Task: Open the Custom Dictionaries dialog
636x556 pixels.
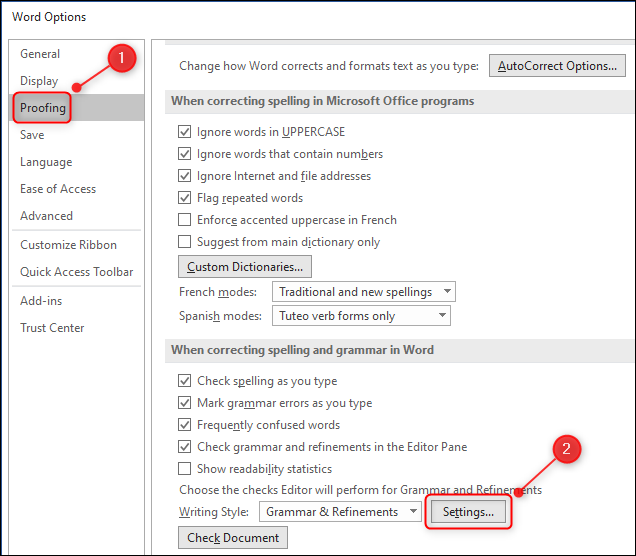Action: (245, 266)
